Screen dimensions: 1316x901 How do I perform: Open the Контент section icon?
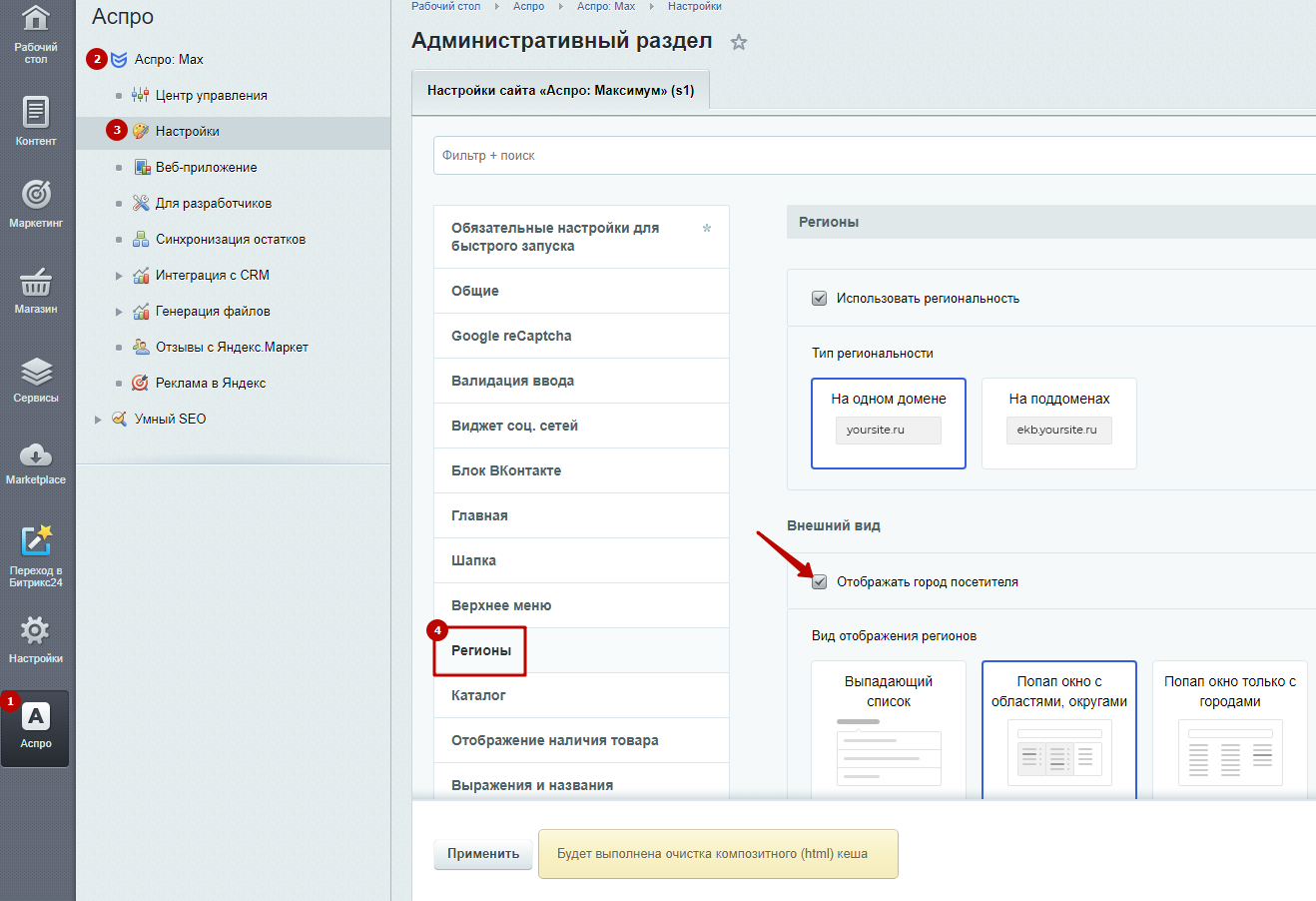pos(36,112)
